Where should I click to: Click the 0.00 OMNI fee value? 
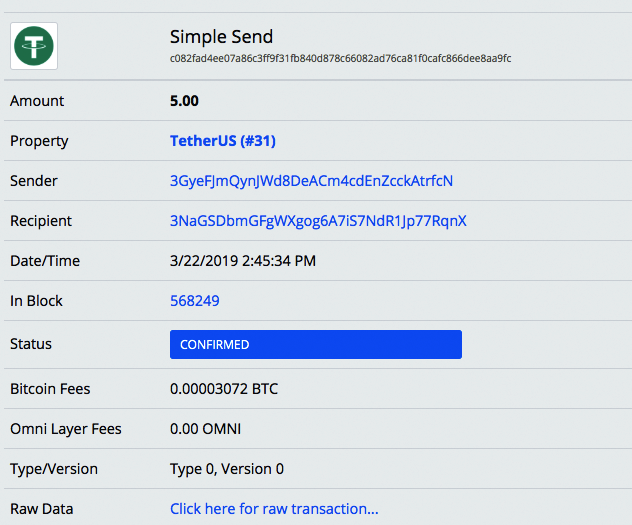205,429
